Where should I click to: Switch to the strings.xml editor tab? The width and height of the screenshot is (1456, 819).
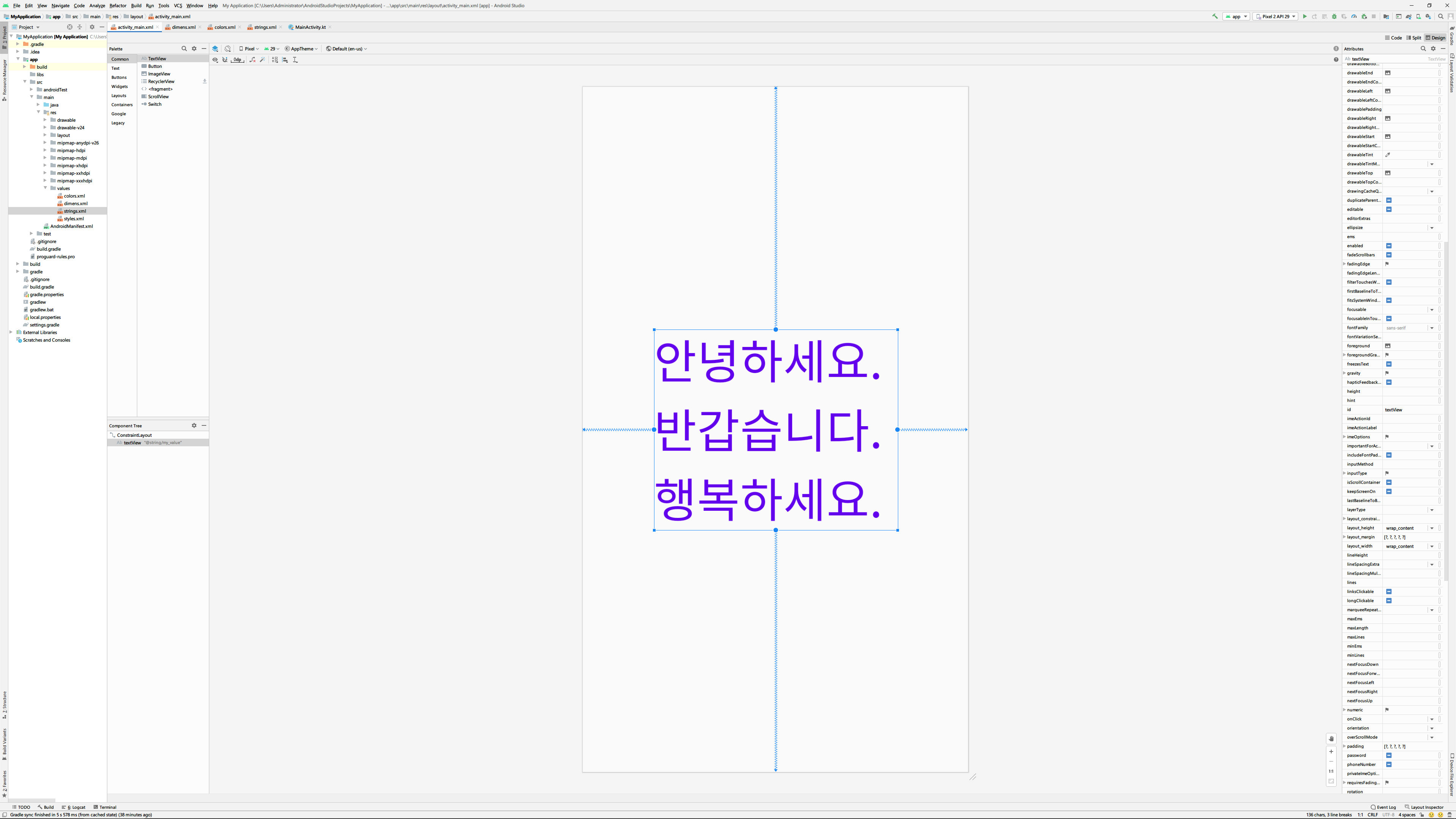265,27
